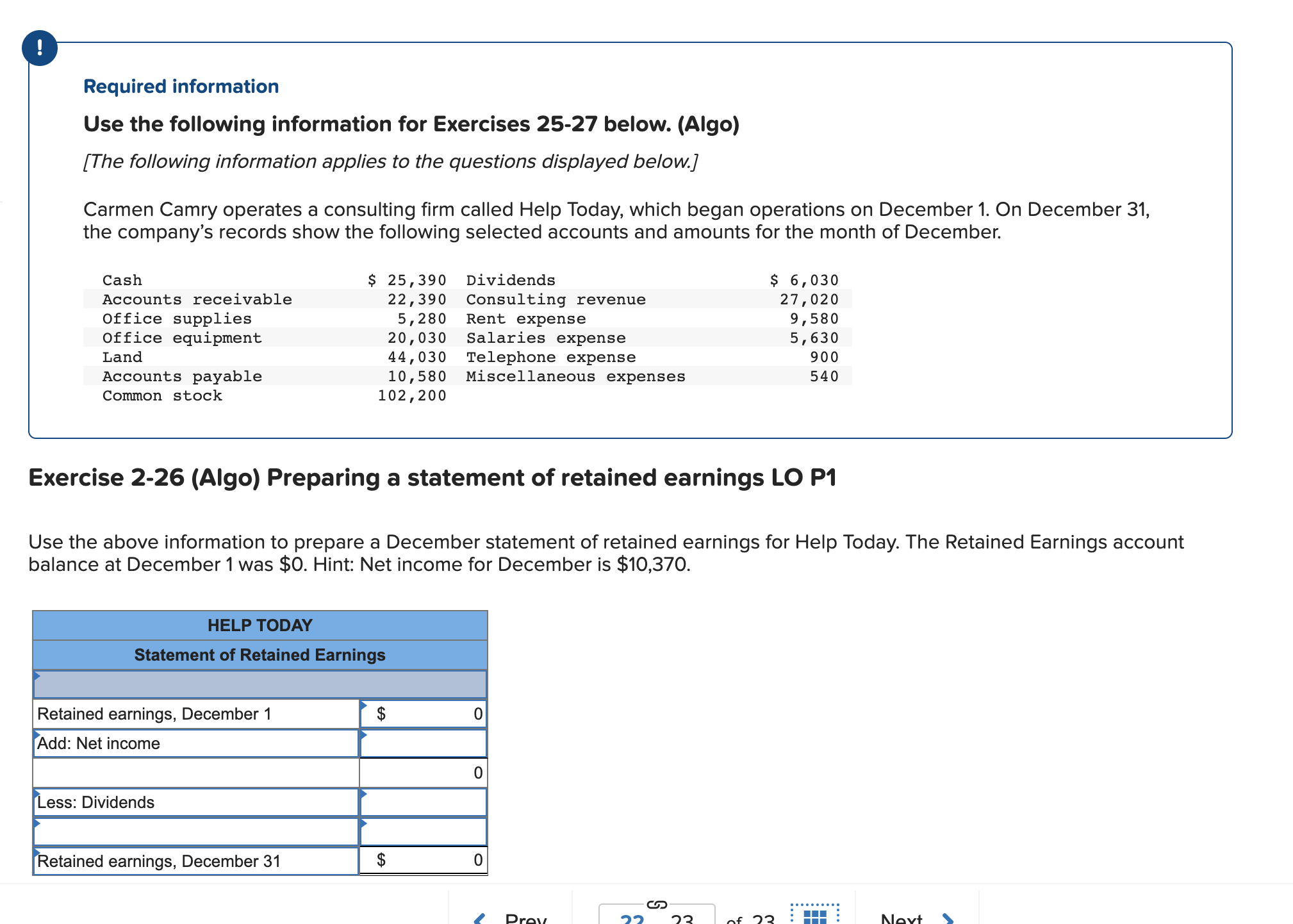
Task: Click the exclamation alert icon
Action: [x=40, y=48]
